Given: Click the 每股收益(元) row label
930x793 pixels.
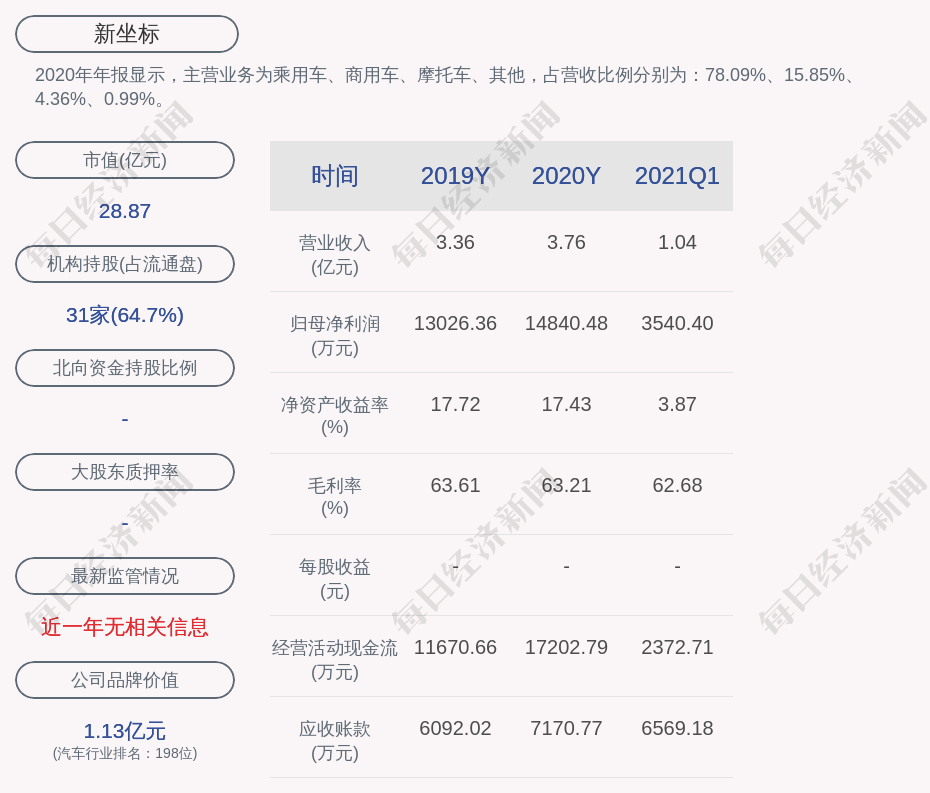Looking at the screenshot, I should [x=335, y=579].
